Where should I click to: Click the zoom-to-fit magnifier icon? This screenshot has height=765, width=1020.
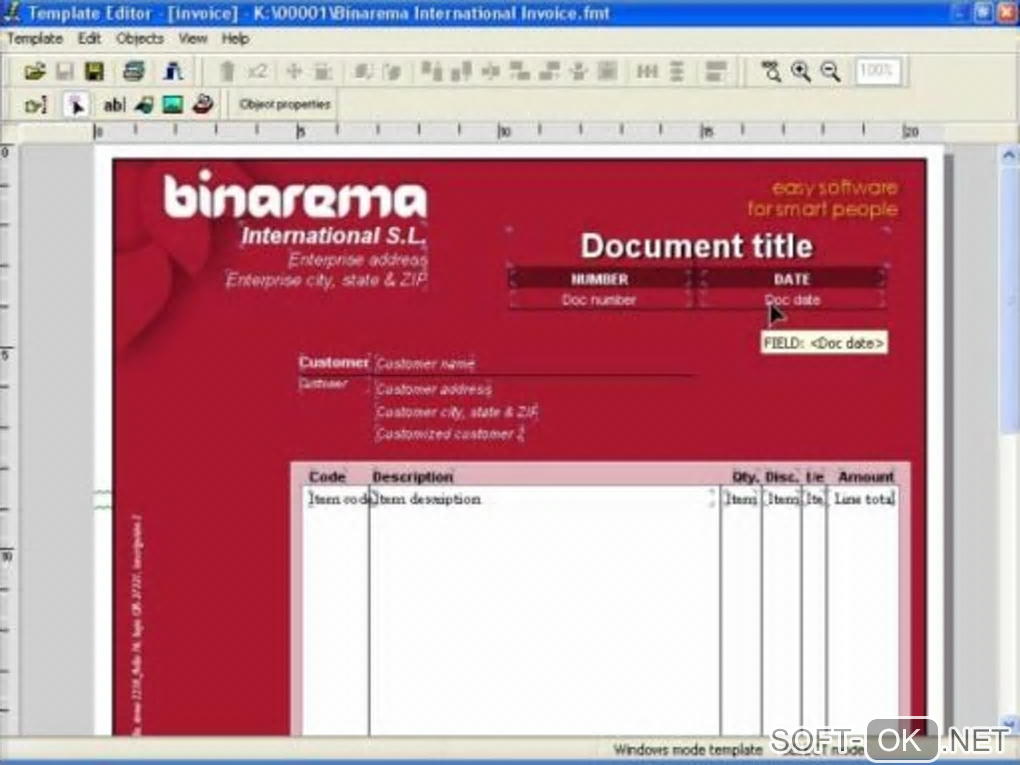click(772, 71)
